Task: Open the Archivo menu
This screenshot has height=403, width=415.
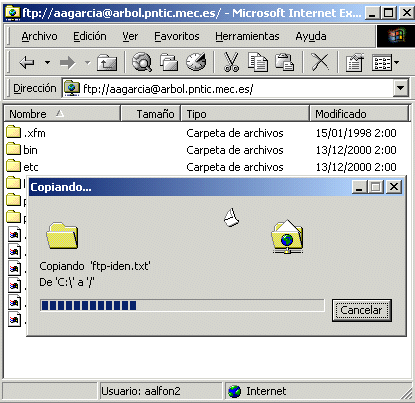Action: tap(39, 36)
